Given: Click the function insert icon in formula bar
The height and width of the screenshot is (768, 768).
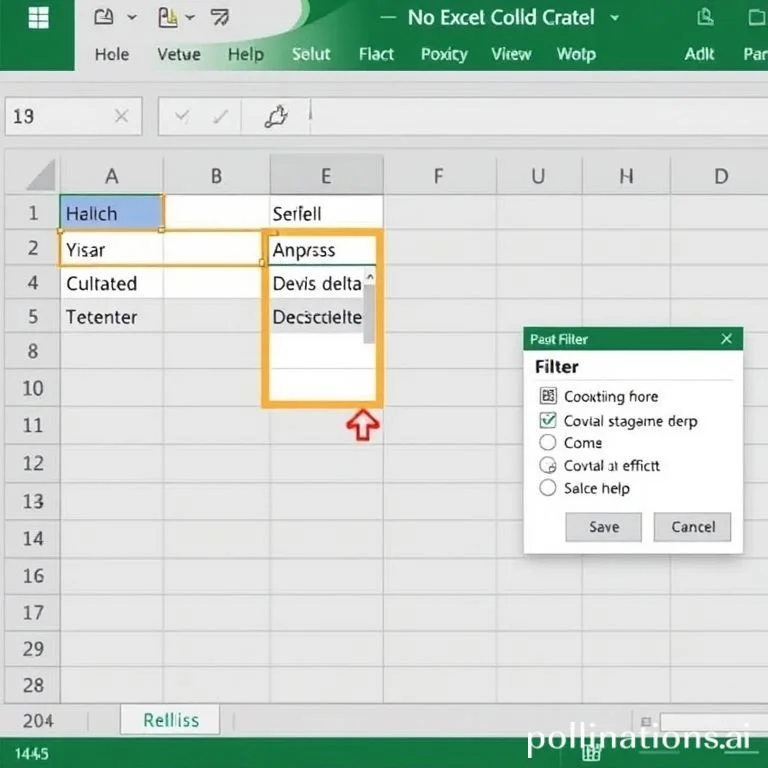Looking at the screenshot, I should 276,117.
